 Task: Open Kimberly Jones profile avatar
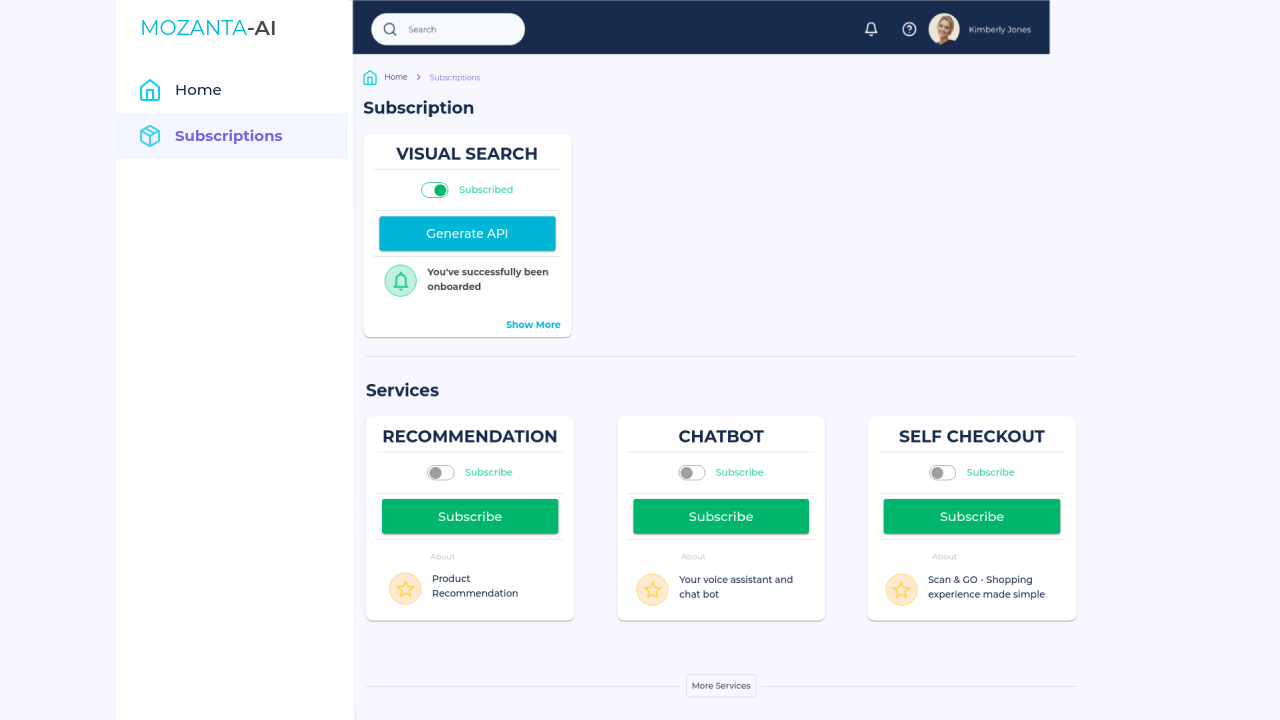(x=944, y=29)
